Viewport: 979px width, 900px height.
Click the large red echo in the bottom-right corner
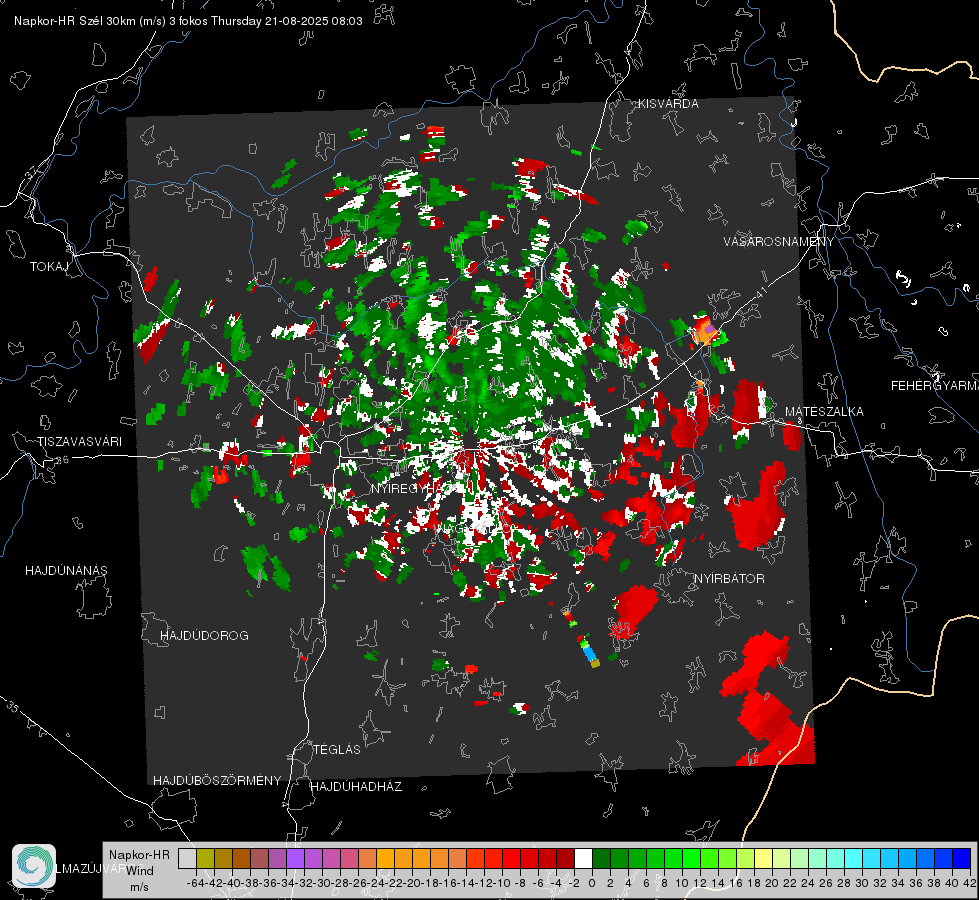point(769,700)
